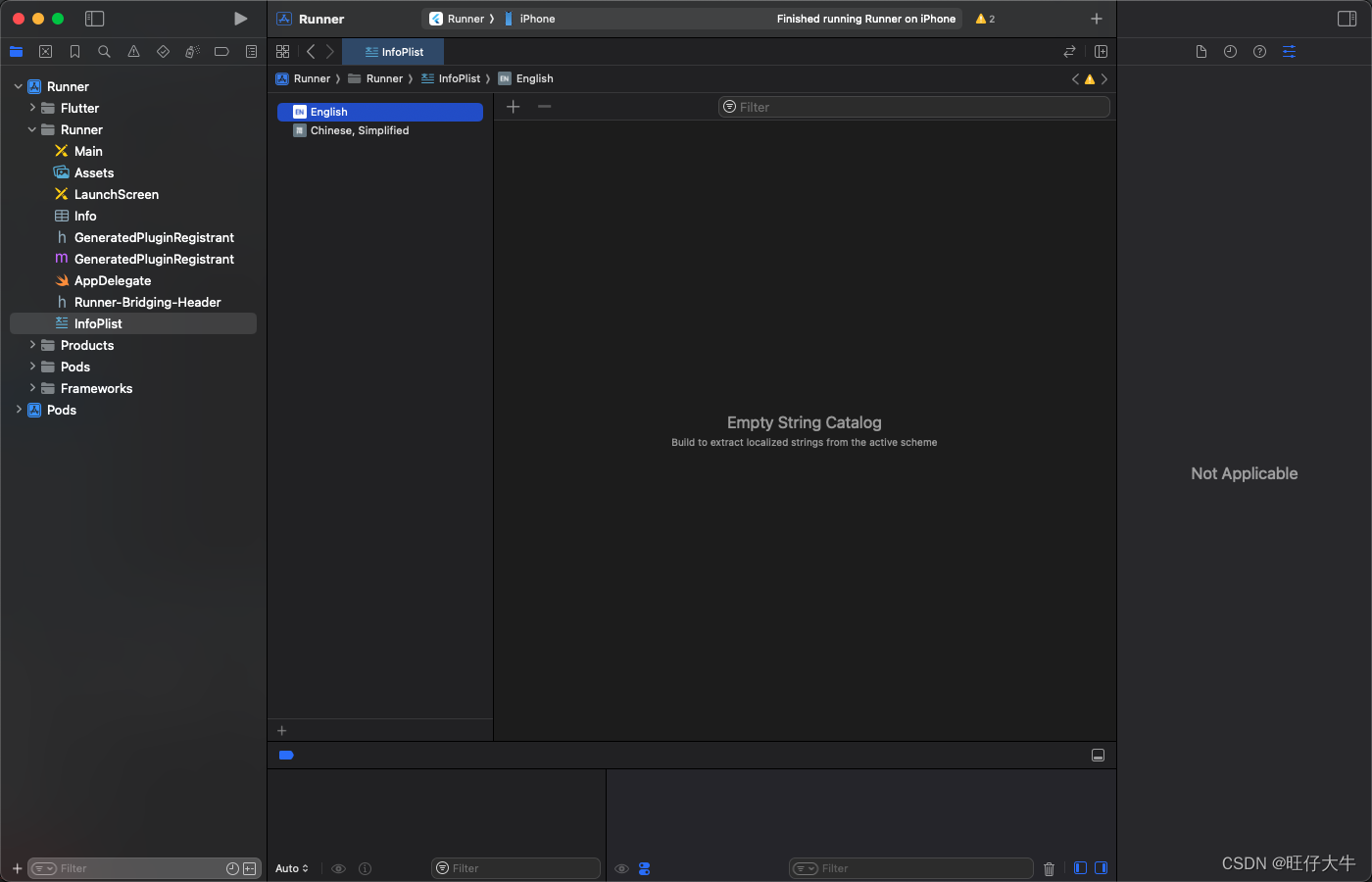Expand the Pods project at bottom

[x=18, y=410]
